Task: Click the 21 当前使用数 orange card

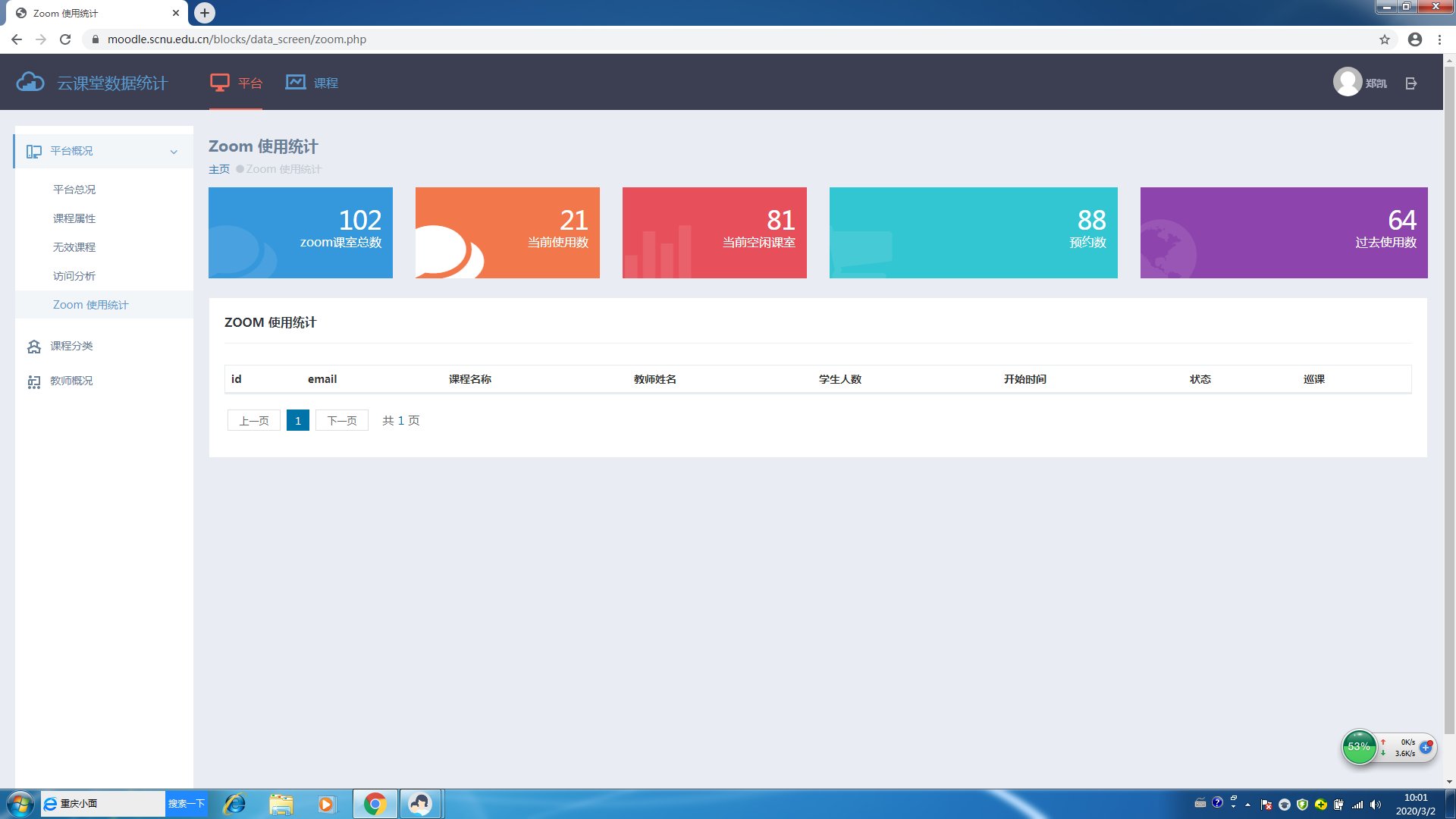Action: (507, 233)
